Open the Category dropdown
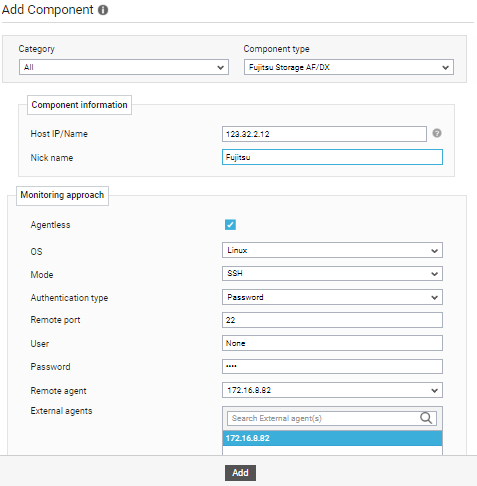 click(x=124, y=67)
